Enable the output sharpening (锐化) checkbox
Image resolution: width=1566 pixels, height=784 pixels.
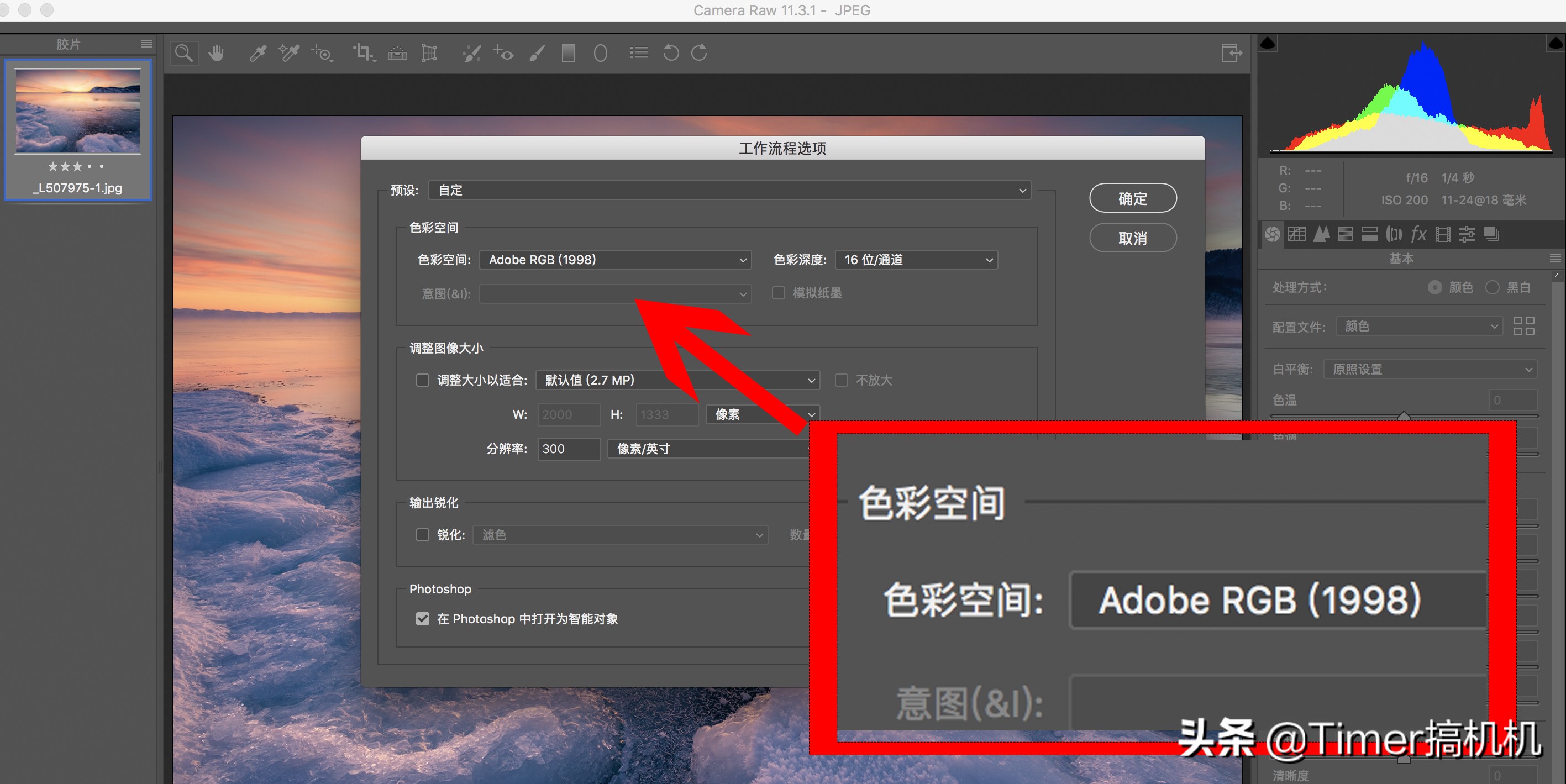point(423,535)
